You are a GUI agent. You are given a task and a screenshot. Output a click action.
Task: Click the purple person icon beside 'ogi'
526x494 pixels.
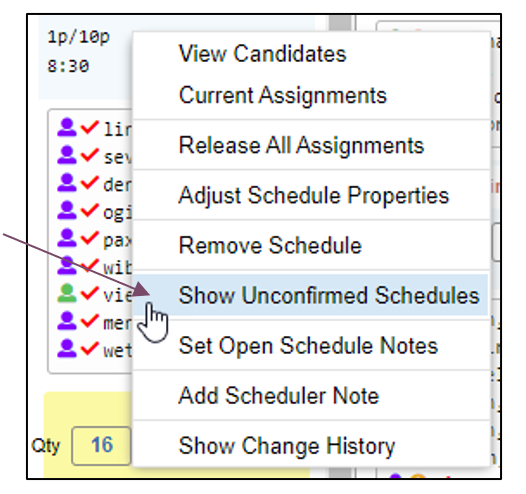(x=67, y=210)
